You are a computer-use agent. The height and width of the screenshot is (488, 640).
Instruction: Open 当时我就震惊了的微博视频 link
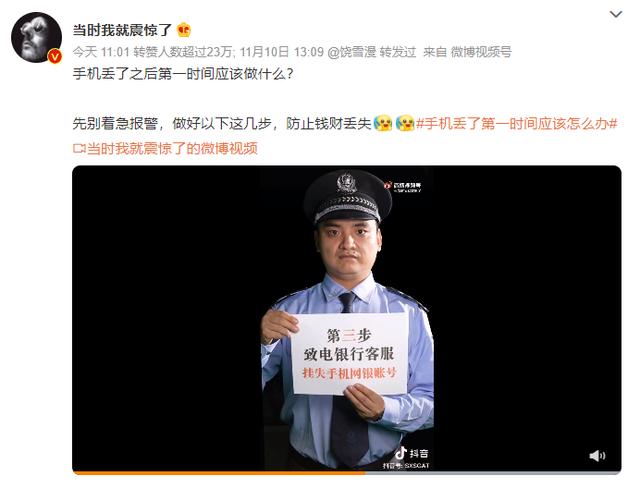[172, 149]
